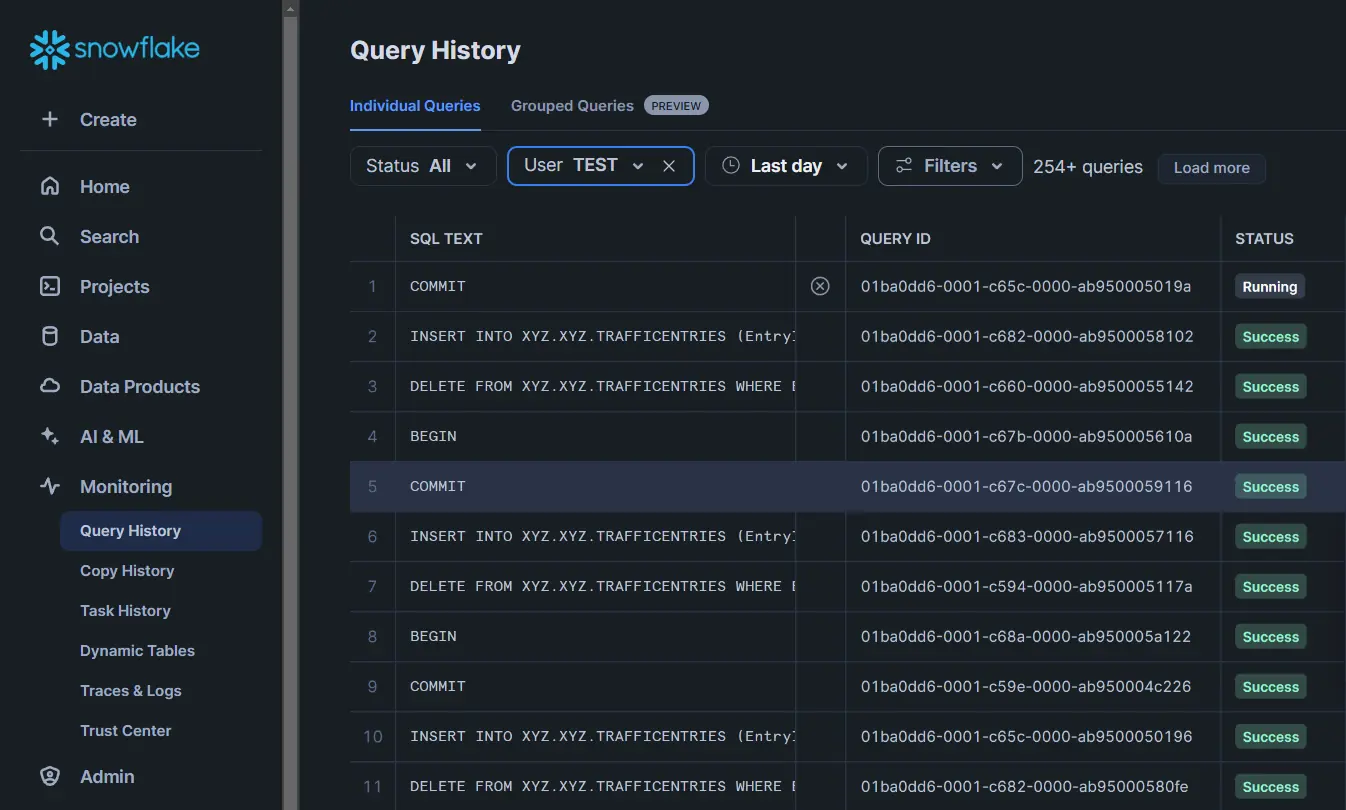Click query ID 01ba0dd6-0001-c65c-0000-ab950005019a

click(1026, 286)
